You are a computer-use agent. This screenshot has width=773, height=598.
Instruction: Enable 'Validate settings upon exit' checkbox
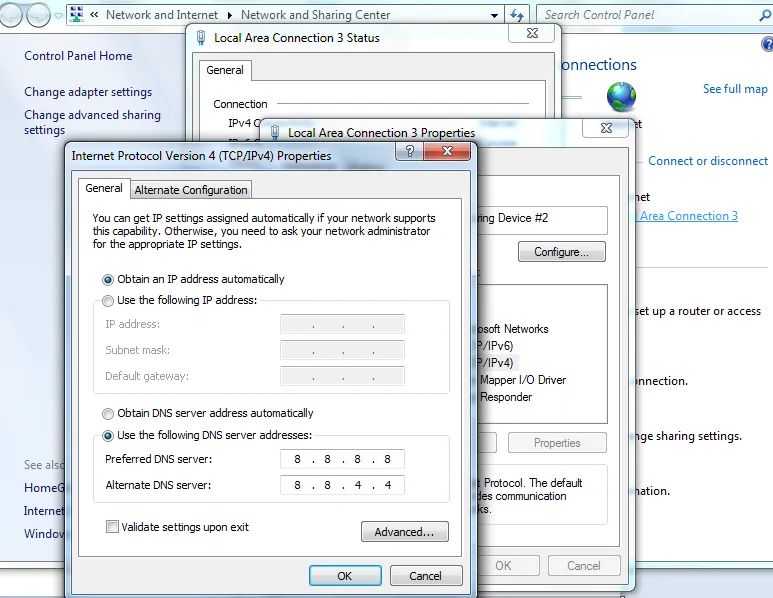click(x=112, y=527)
